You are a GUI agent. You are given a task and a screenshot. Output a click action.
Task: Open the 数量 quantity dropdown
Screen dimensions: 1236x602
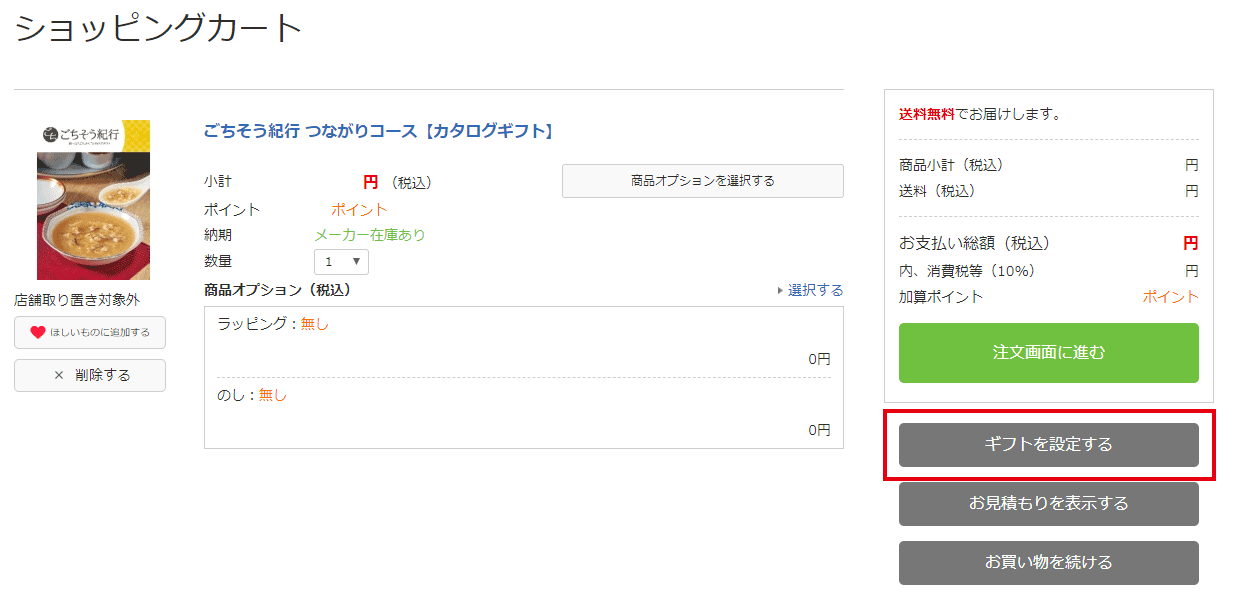coord(341,261)
